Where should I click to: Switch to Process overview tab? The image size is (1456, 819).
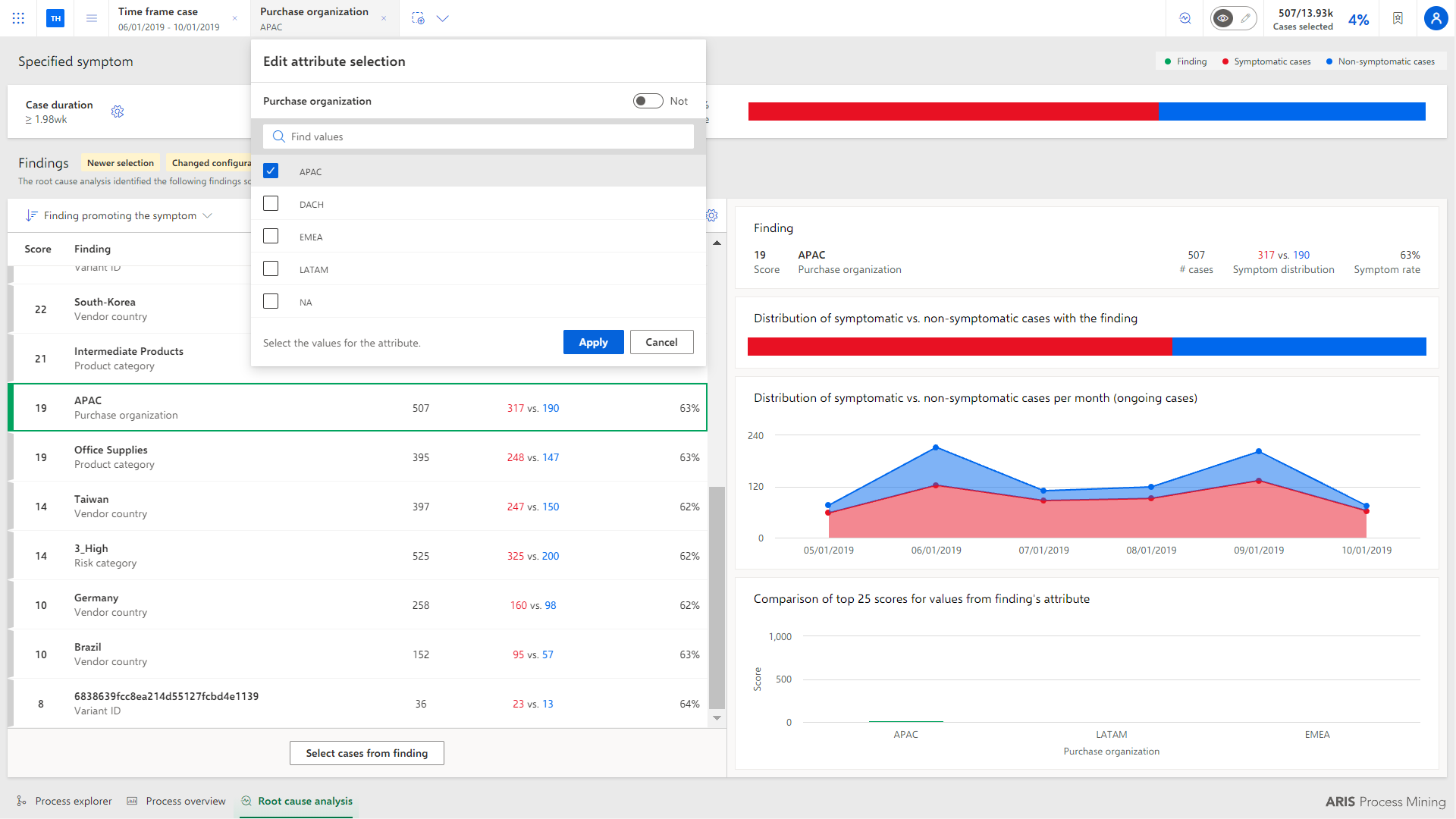176,801
